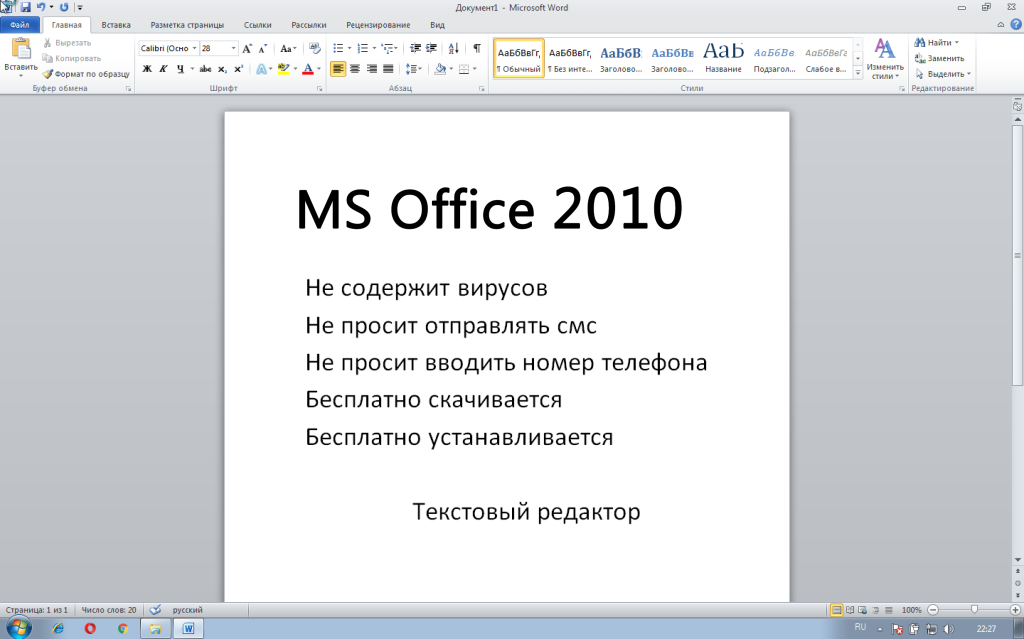The height and width of the screenshot is (639, 1024).
Task: Increase font size with the grow font icon
Action: point(247,48)
